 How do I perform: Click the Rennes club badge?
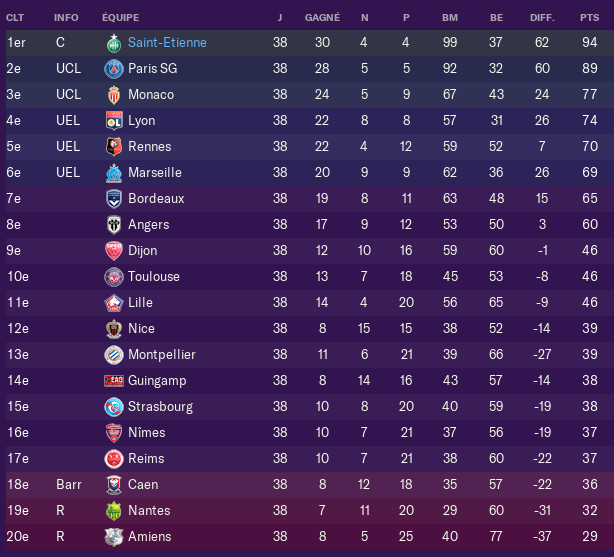tap(114, 146)
